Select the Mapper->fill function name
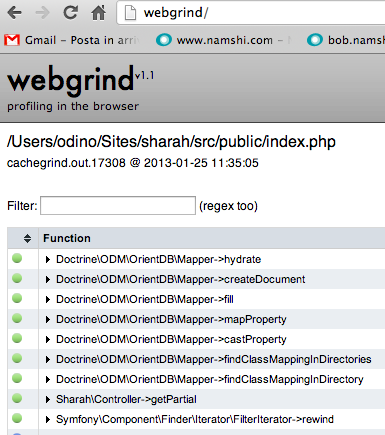 (145, 299)
